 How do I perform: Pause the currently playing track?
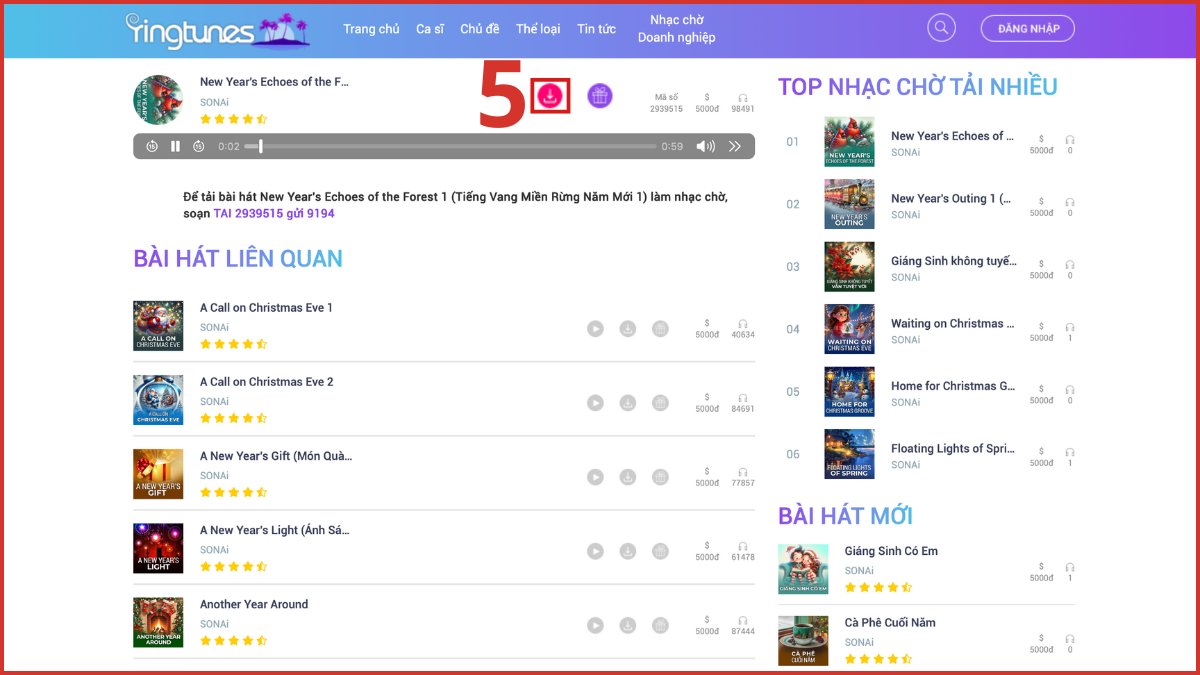point(174,146)
